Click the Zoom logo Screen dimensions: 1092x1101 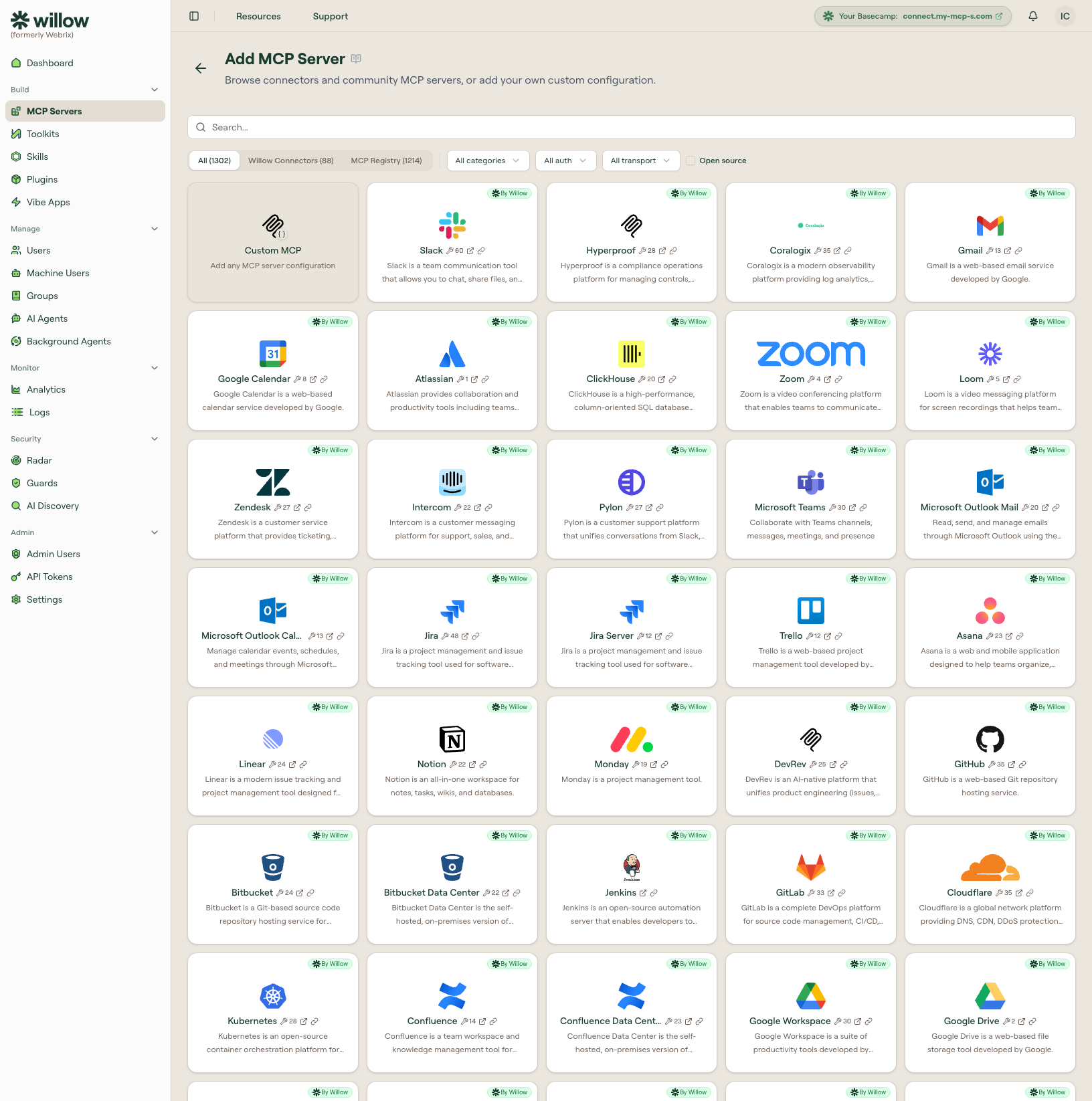coord(811,354)
